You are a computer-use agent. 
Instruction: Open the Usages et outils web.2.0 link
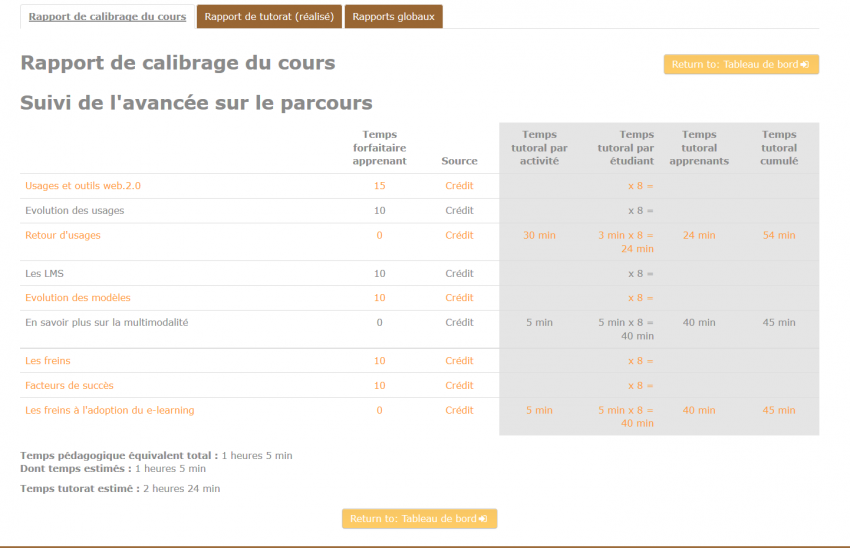(83, 186)
